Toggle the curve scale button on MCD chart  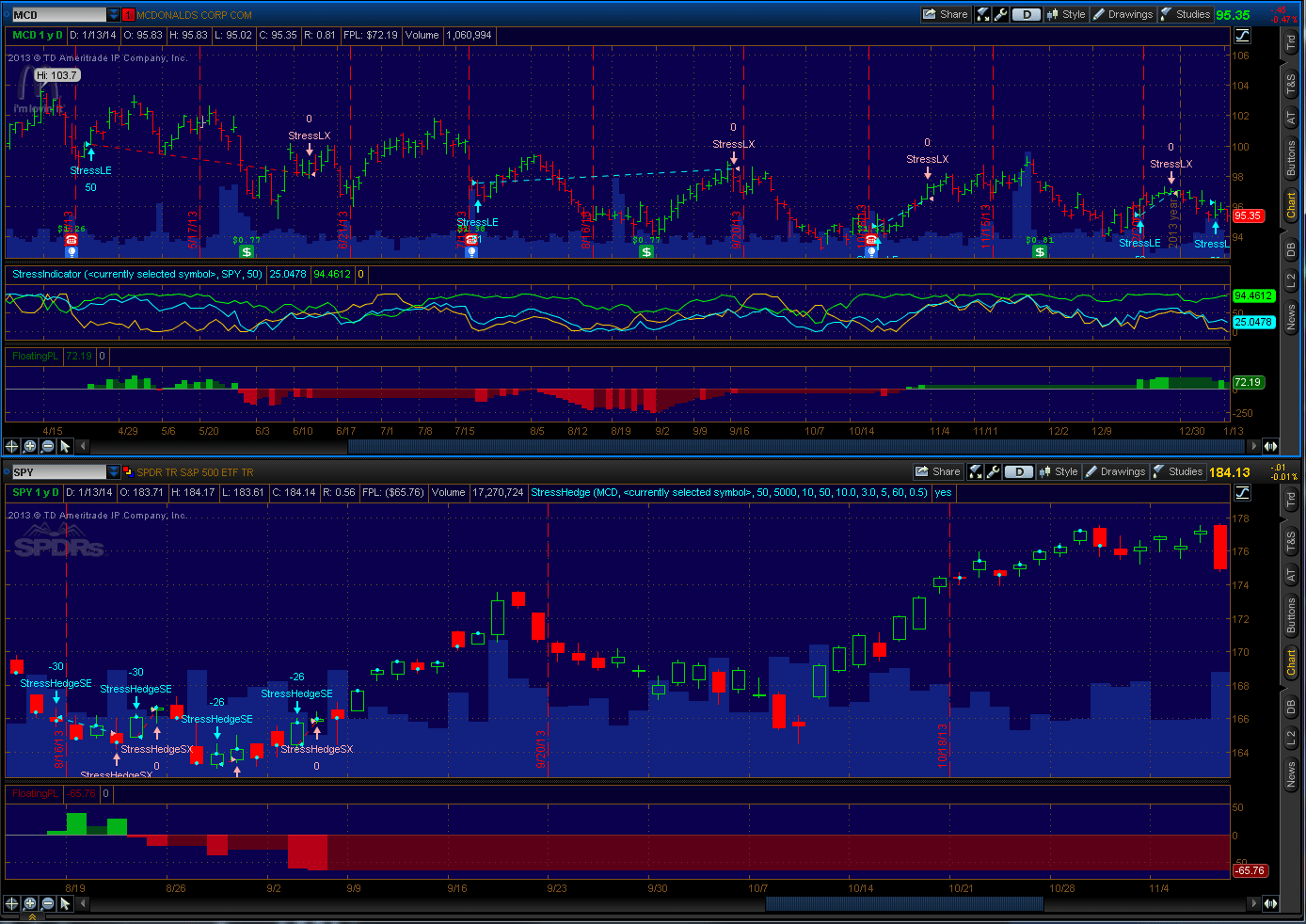coord(1243,36)
